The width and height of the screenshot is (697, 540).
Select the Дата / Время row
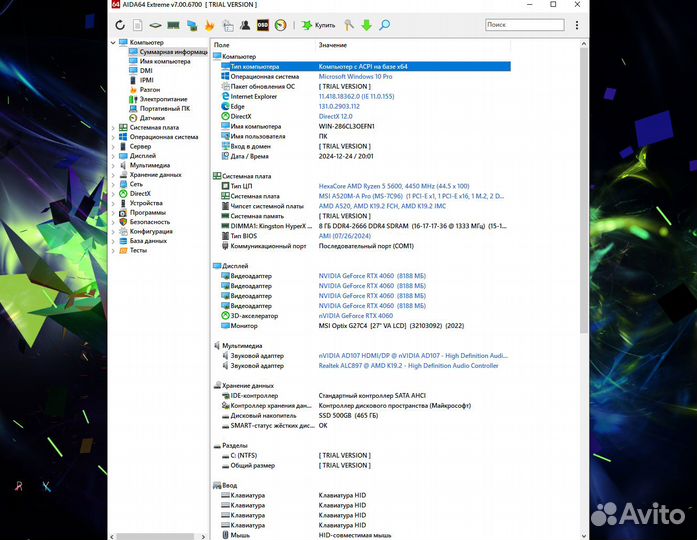point(365,156)
